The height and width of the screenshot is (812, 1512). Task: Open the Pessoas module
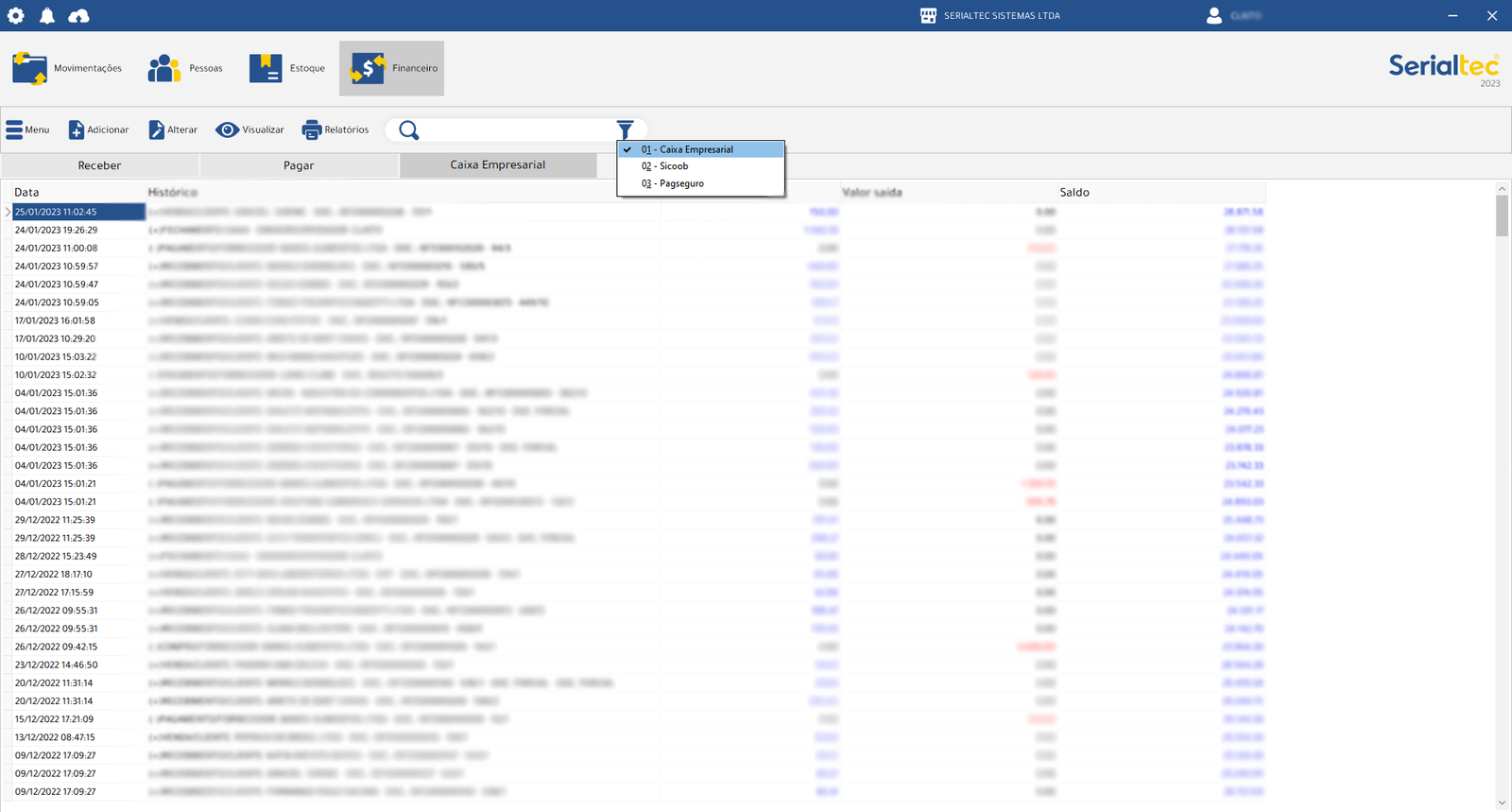click(185, 68)
